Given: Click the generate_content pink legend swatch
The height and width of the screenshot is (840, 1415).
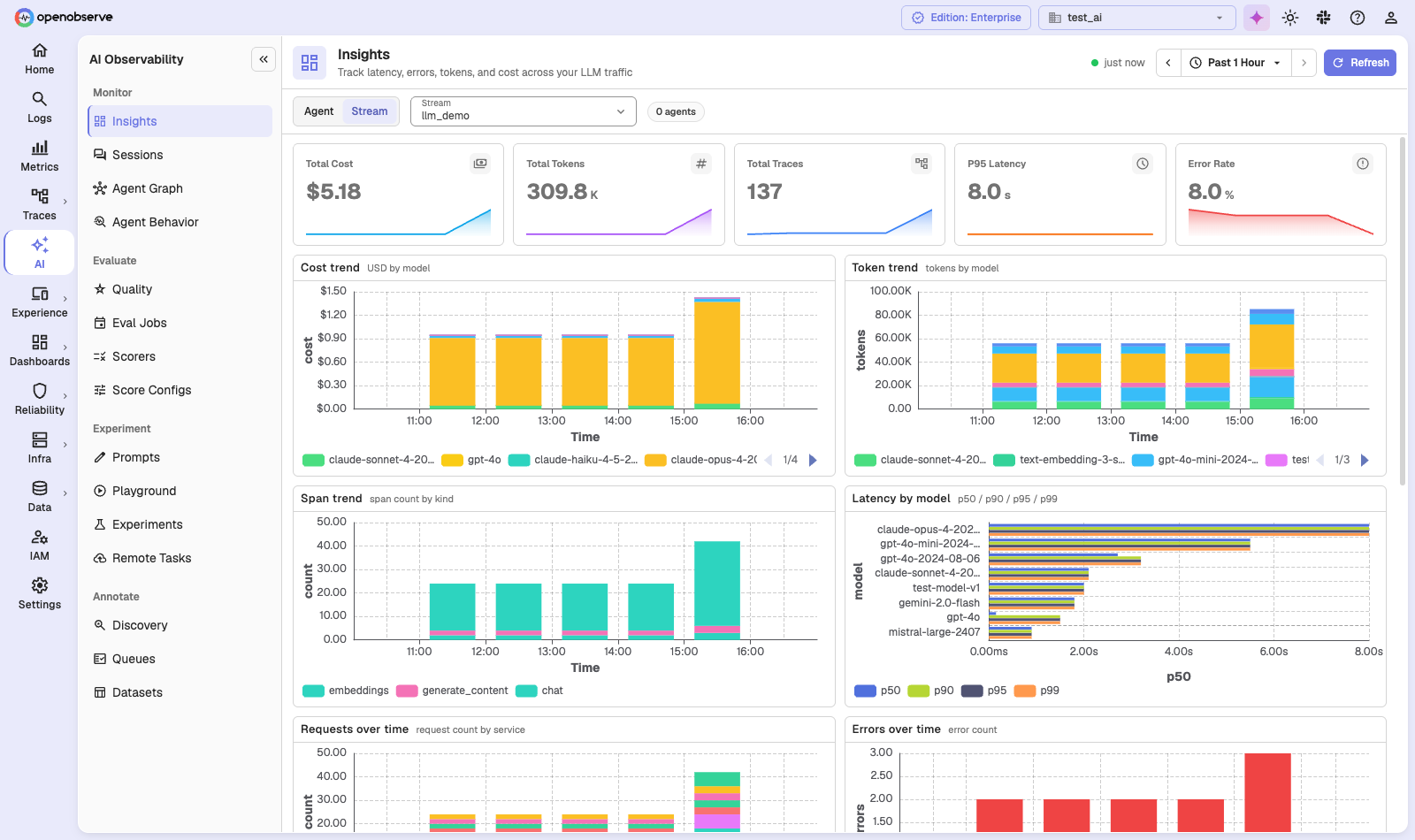Looking at the screenshot, I should point(407,691).
